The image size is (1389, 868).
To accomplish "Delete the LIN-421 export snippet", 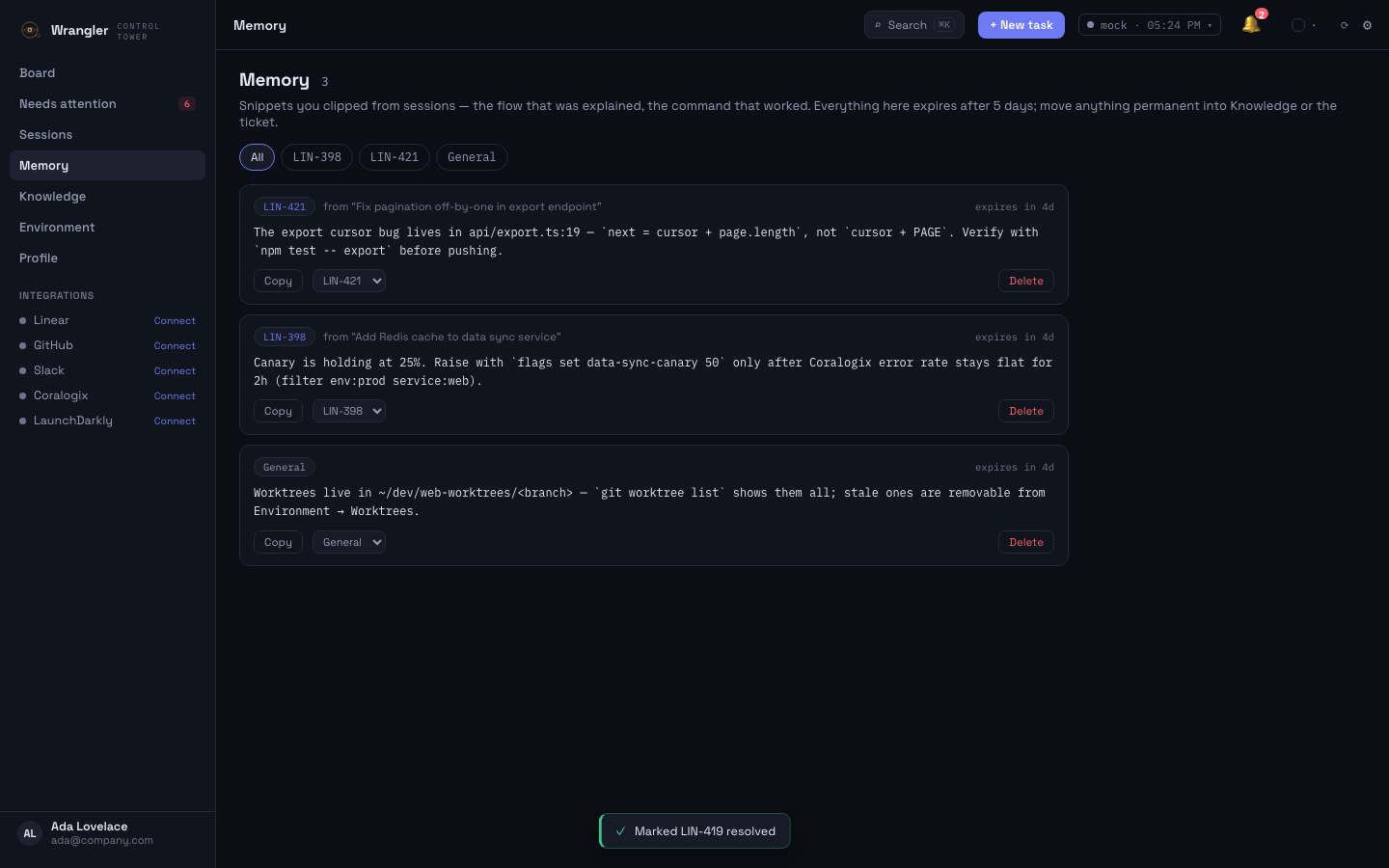I will [1026, 281].
